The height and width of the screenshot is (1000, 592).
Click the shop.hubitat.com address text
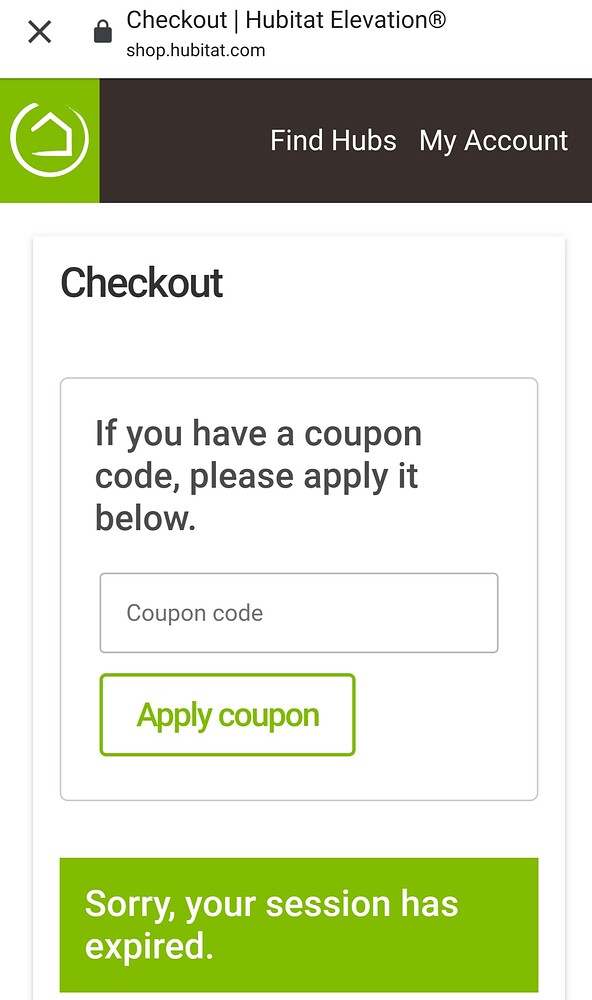[196, 50]
